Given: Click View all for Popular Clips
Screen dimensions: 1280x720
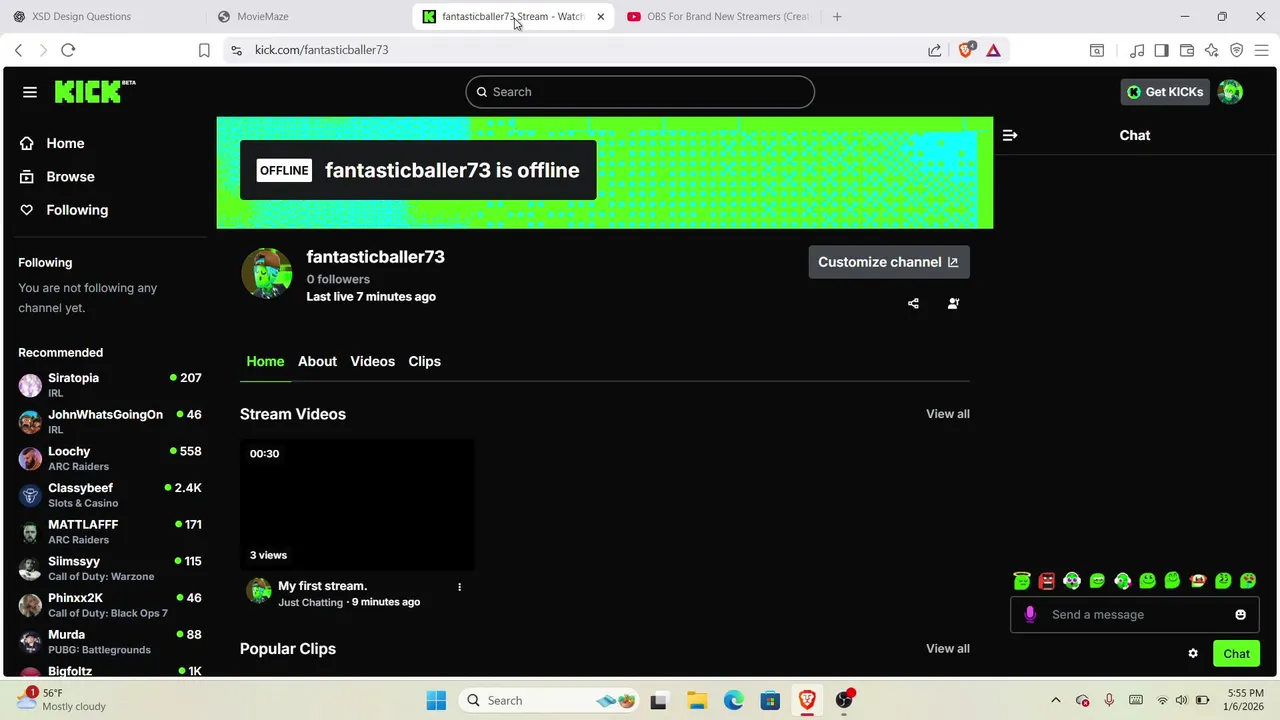Looking at the screenshot, I should pyautogui.click(x=947, y=649).
